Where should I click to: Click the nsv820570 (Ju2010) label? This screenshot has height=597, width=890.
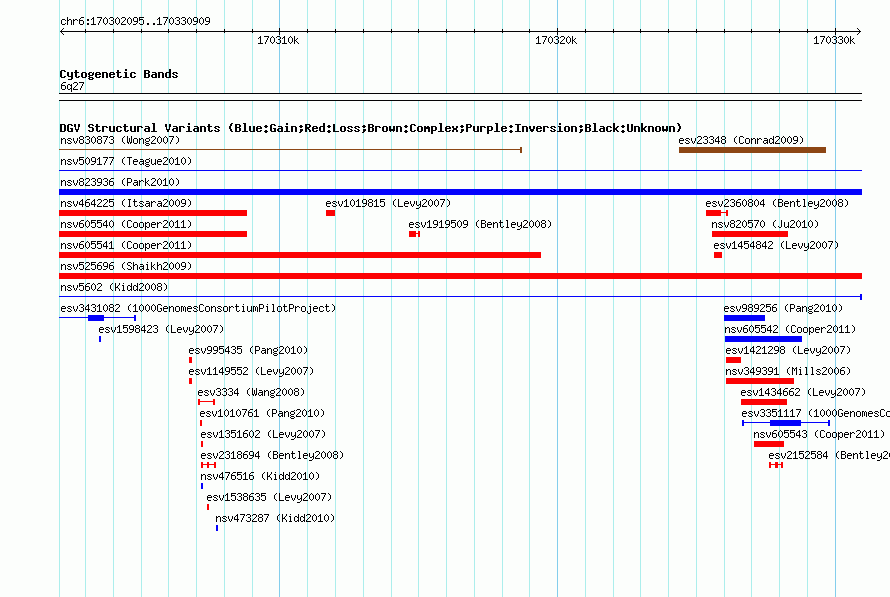(x=765, y=224)
